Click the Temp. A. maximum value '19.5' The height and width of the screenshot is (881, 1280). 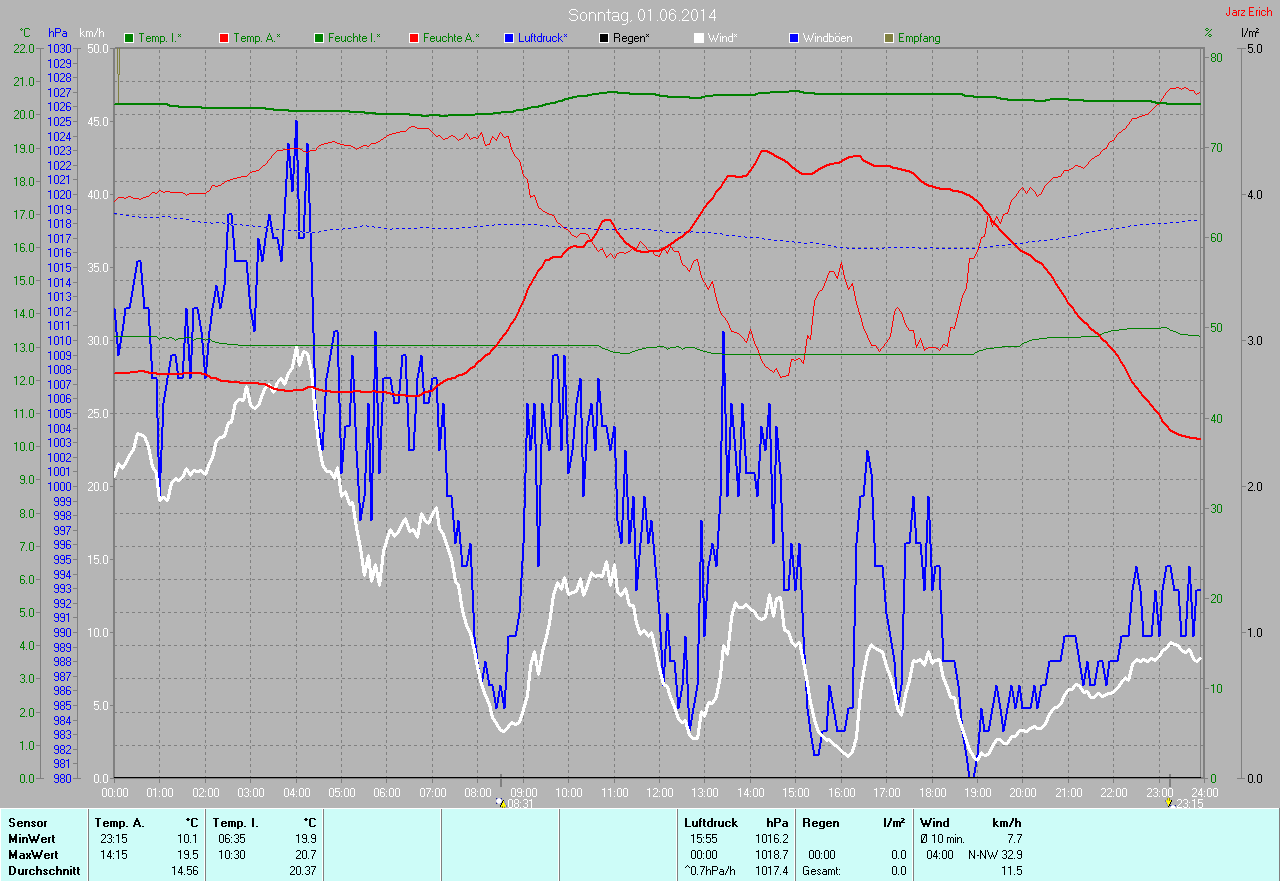pos(188,855)
